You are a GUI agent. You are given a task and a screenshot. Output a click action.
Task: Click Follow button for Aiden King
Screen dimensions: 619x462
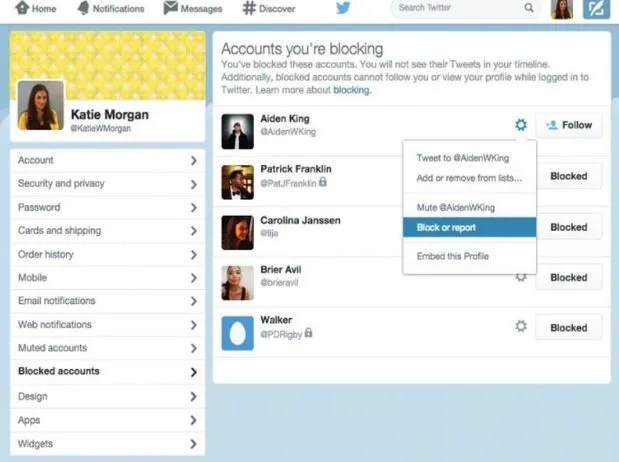568,125
